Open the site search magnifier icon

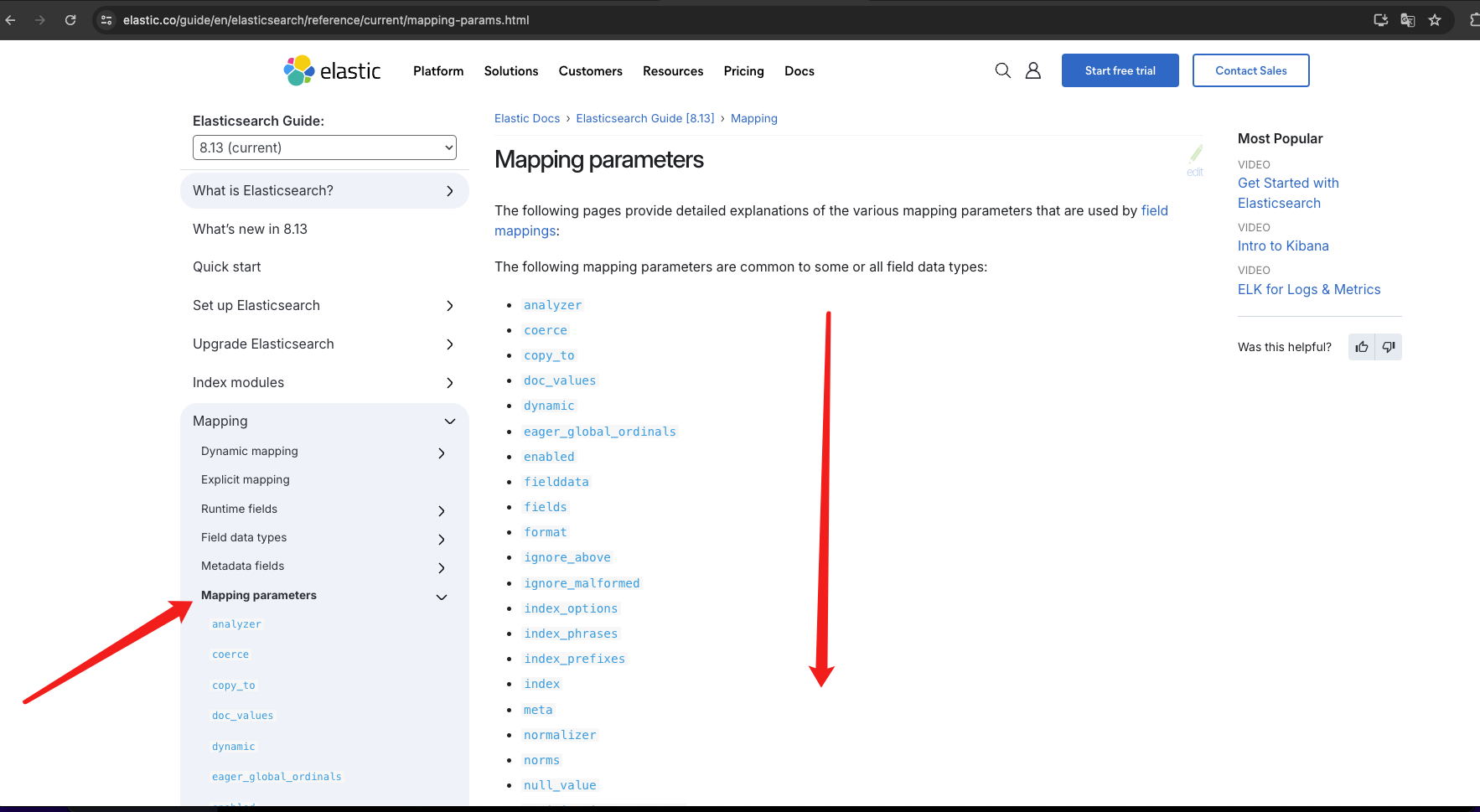(1002, 70)
